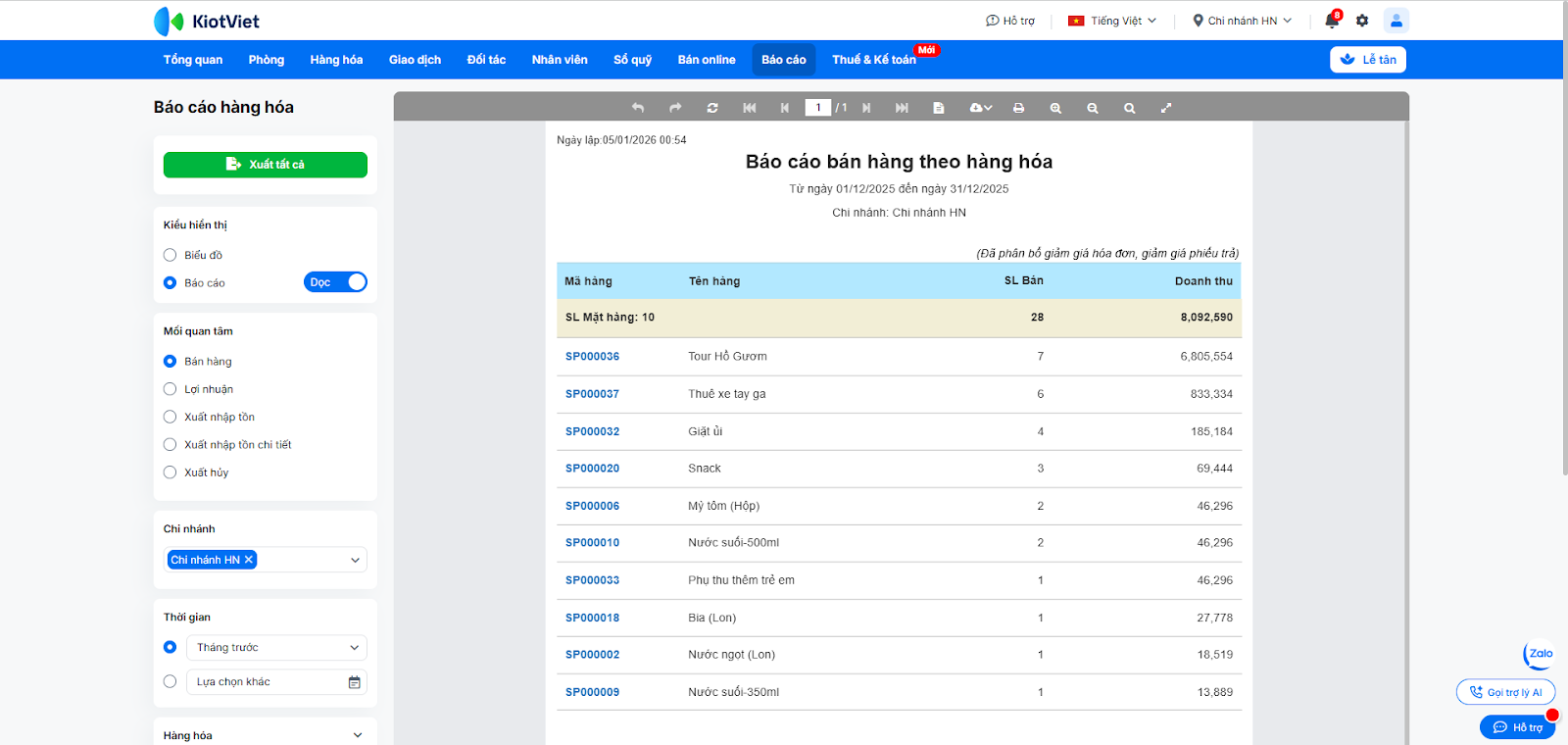Viewport: 1568px width, 745px height.
Task: Open the user account avatar
Action: tap(1396, 21)
